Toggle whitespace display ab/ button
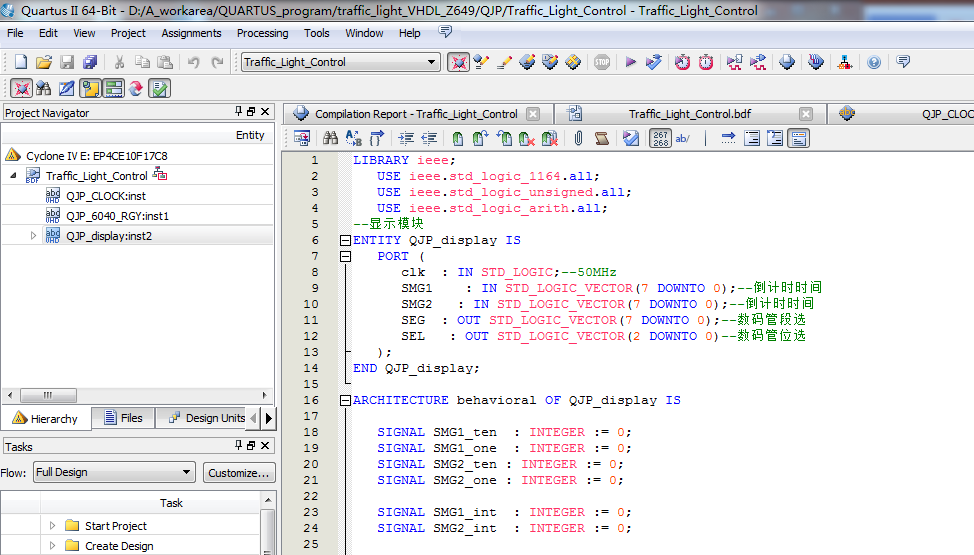This screenshot has height=555, width=974. (683, 138)
